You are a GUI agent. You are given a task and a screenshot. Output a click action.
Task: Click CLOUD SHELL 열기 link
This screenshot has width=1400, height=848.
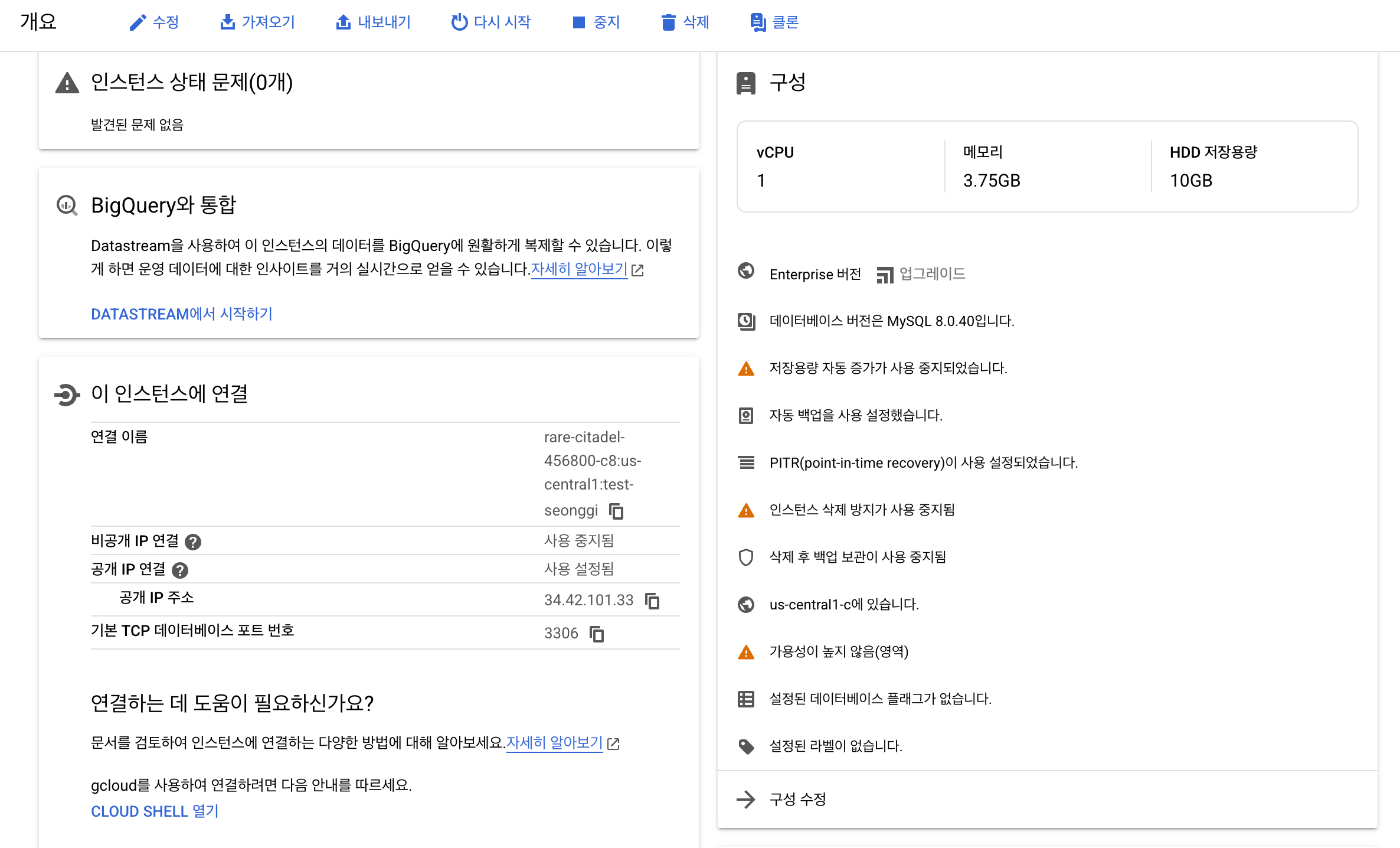[155, 811]
